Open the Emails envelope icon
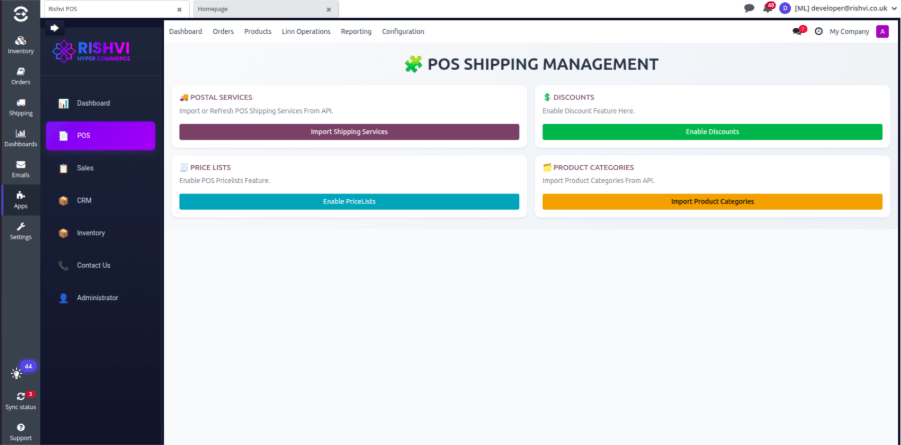 [x=20, y=169]
